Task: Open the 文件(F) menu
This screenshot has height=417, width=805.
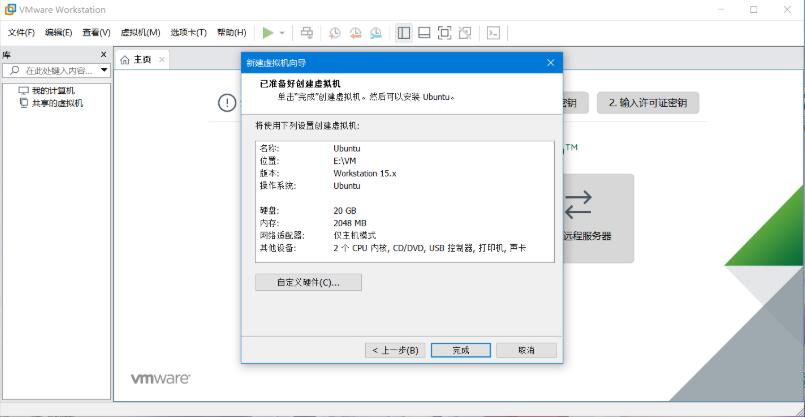Action: [21, 32]
